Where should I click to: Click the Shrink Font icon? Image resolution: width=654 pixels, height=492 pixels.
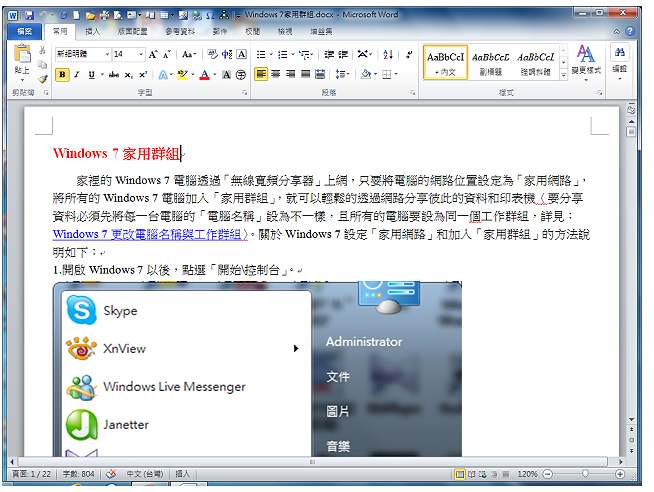[x=167, y=54]
